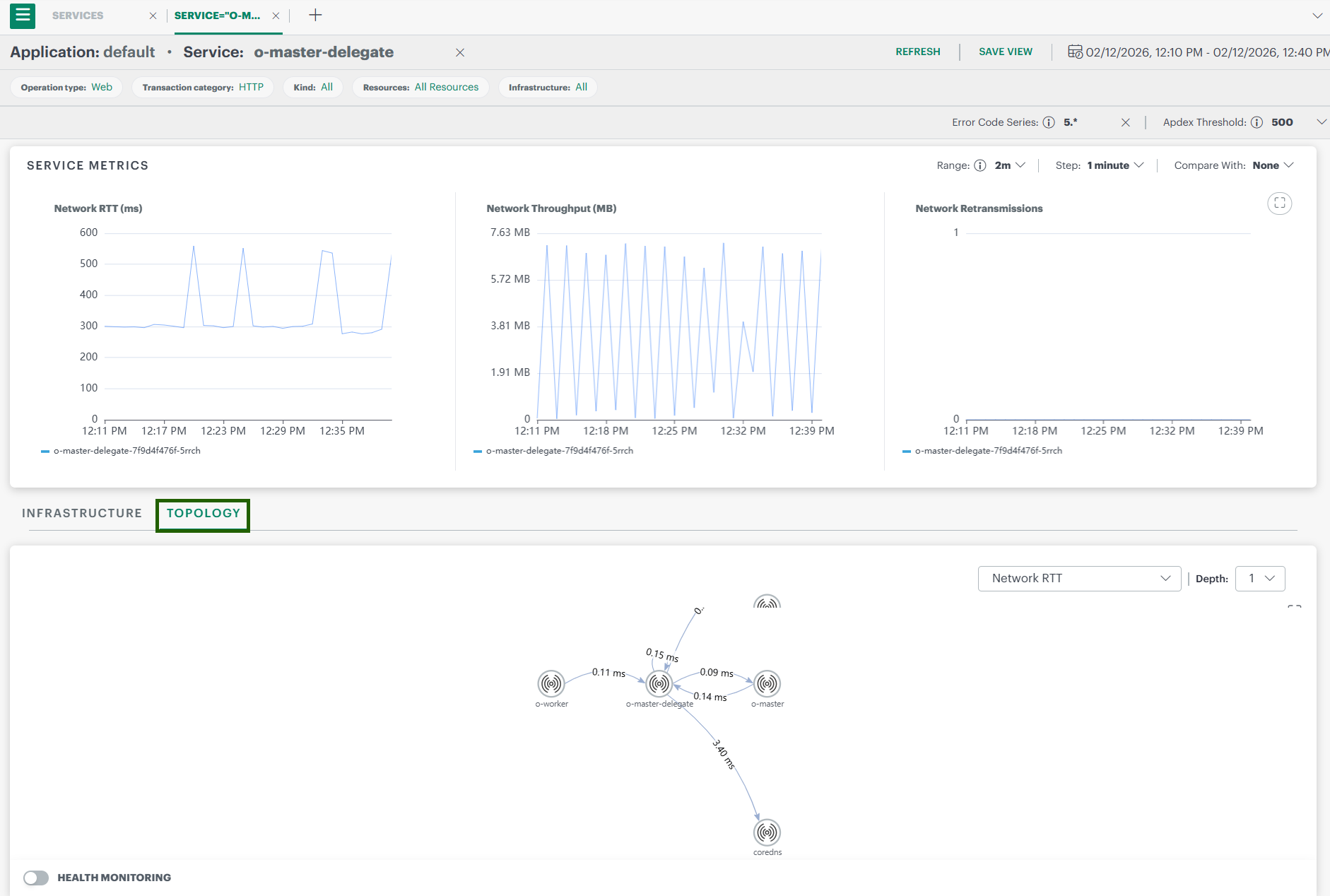
Task: Open the Network RTT metric dropdown
Action: tap(1078, 579)
